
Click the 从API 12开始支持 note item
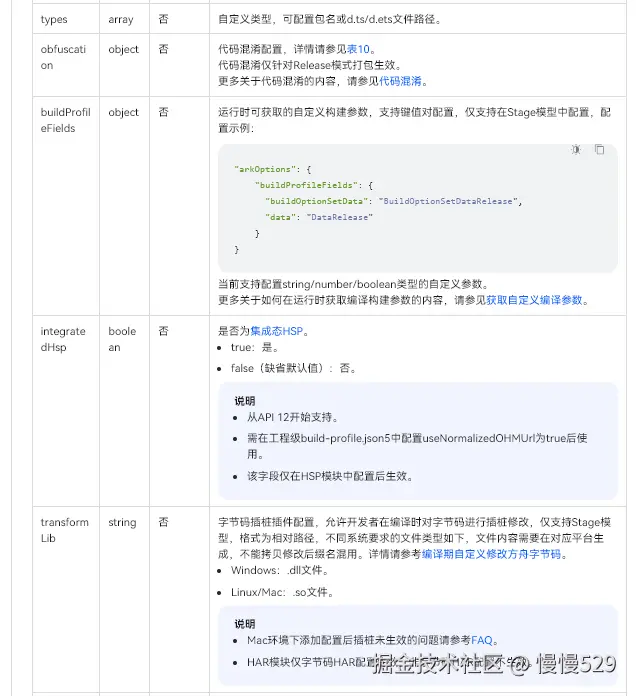(293, 417)
